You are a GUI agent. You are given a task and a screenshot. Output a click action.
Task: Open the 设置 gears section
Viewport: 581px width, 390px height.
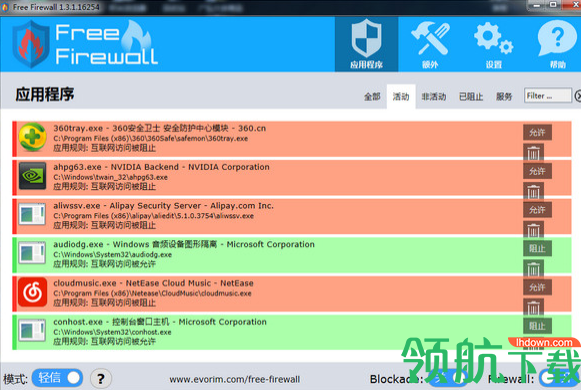(x=494, y=44)
